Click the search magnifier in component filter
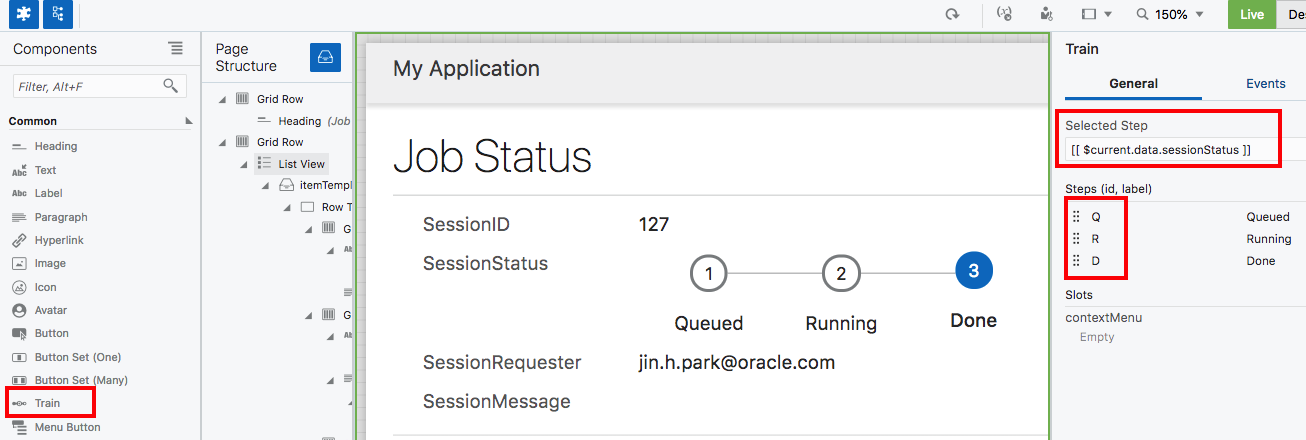Viewport: 1306px width, 440px height. coord(171,86)
